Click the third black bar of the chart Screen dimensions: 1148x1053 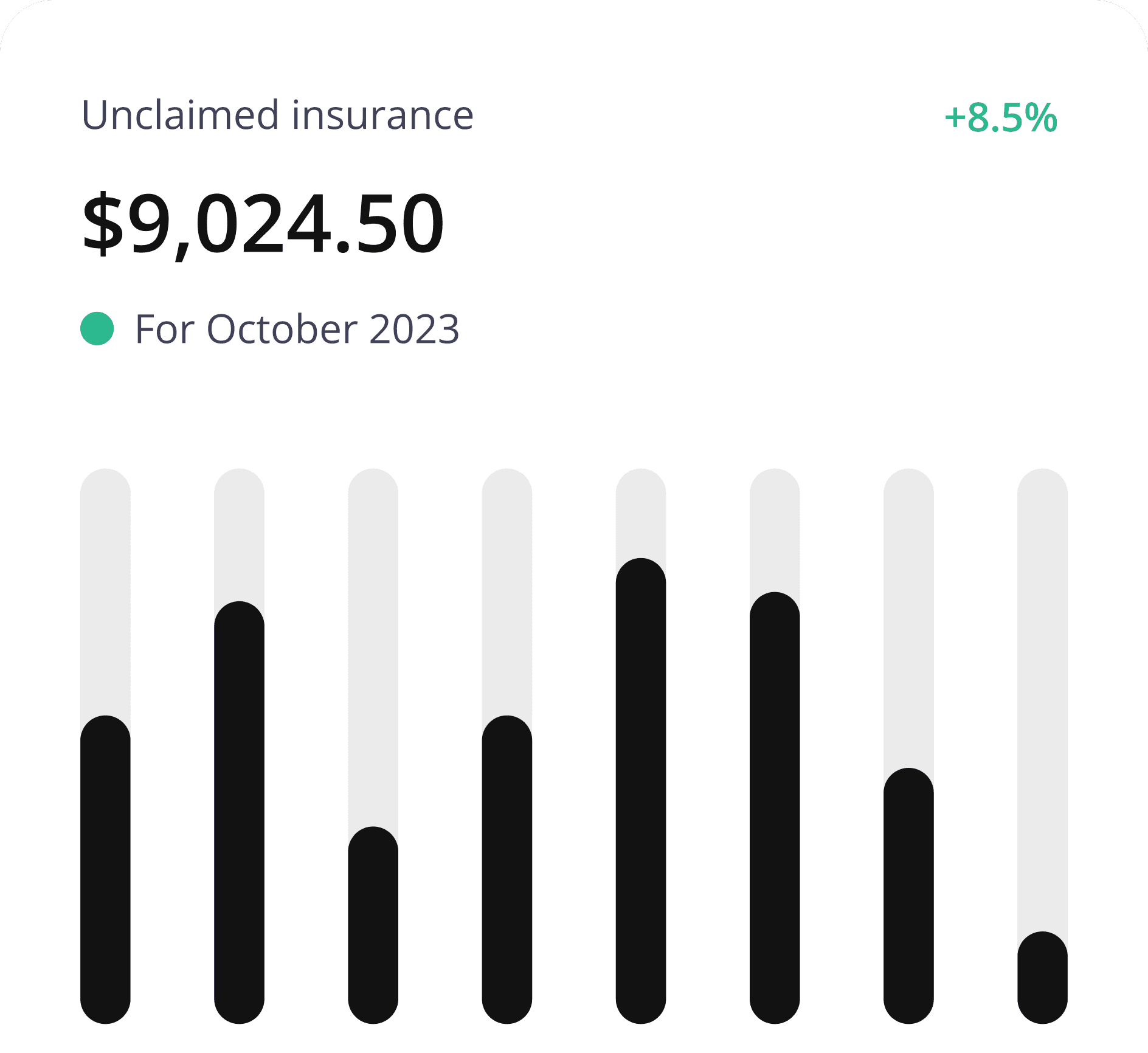[373, 925]
